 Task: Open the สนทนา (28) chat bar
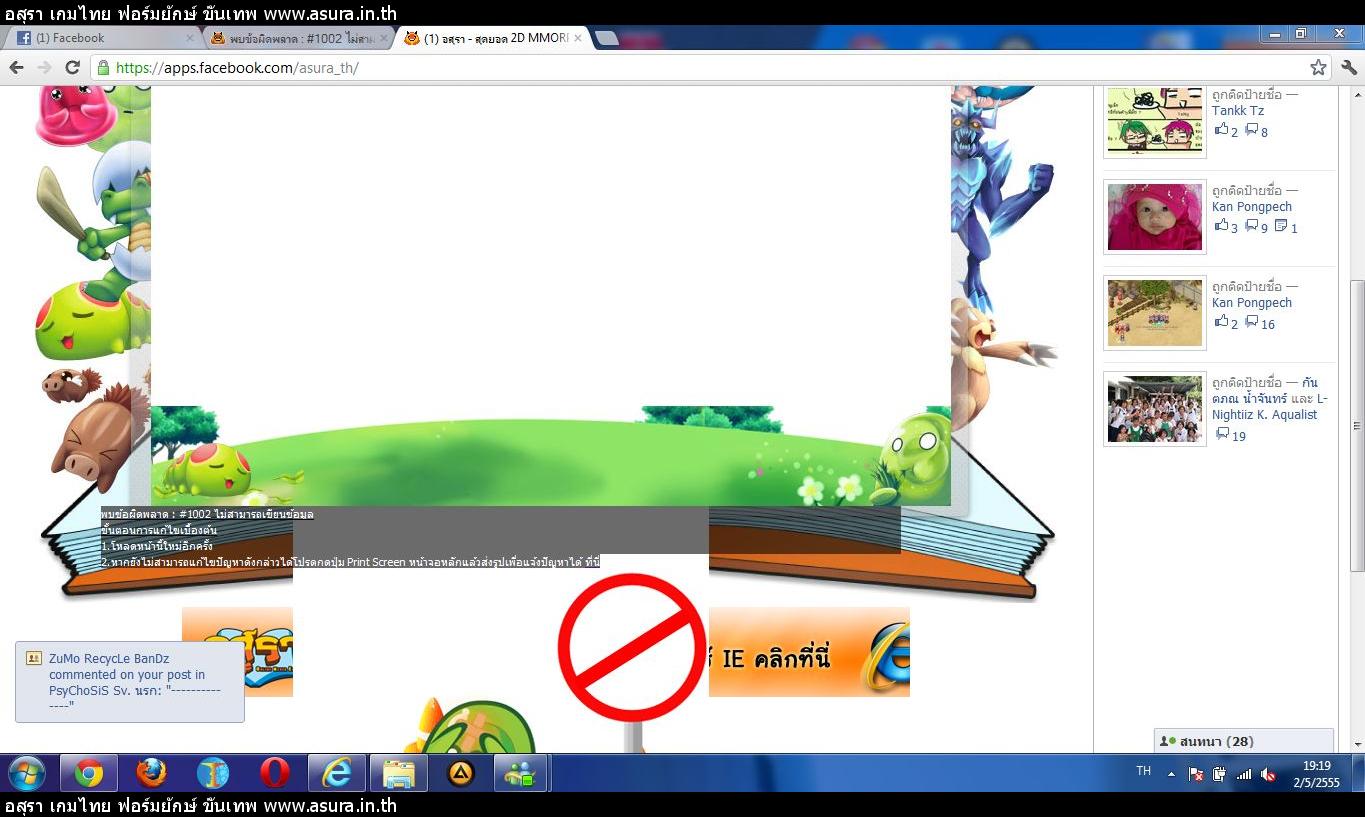click(x=1244, y=741)
